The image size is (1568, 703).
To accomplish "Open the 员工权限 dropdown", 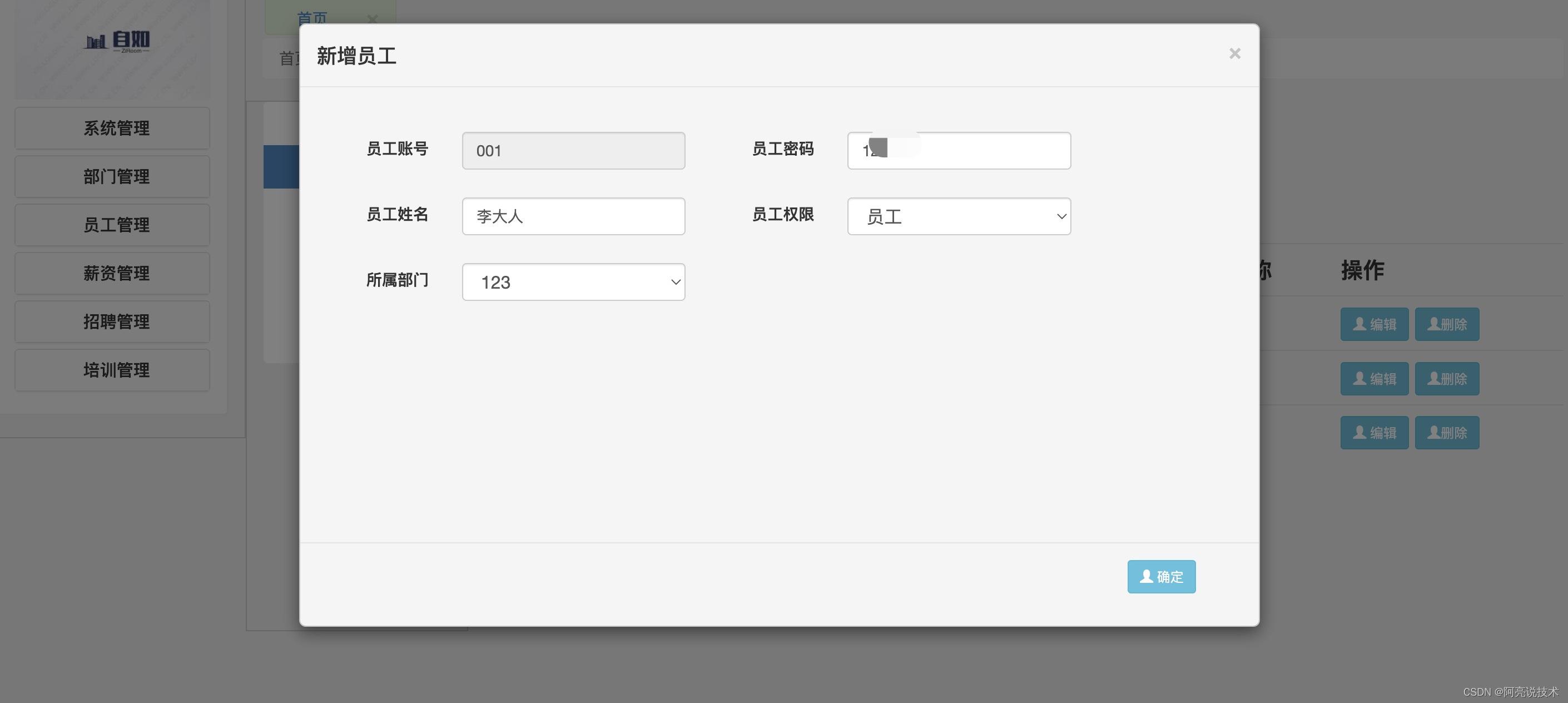I will point(959,216).
